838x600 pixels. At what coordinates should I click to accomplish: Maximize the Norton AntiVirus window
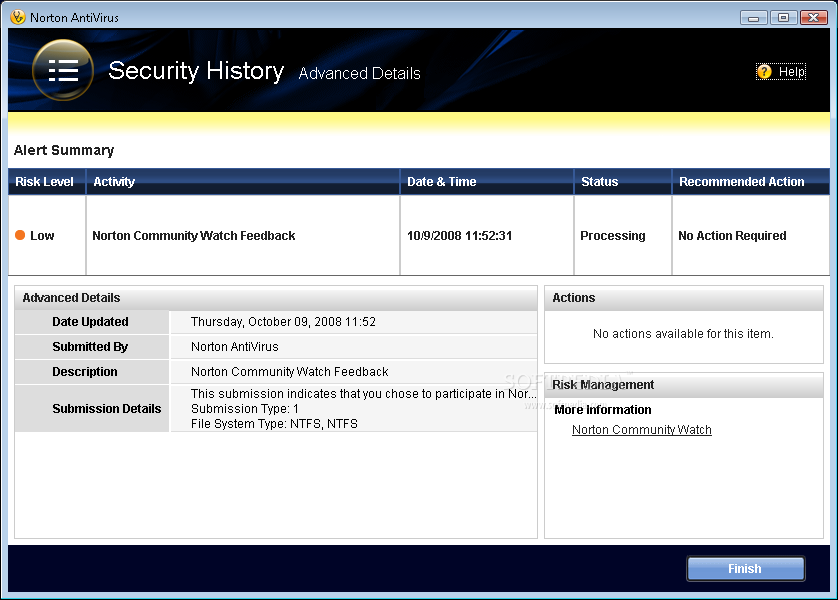click(x=783, y=18)
